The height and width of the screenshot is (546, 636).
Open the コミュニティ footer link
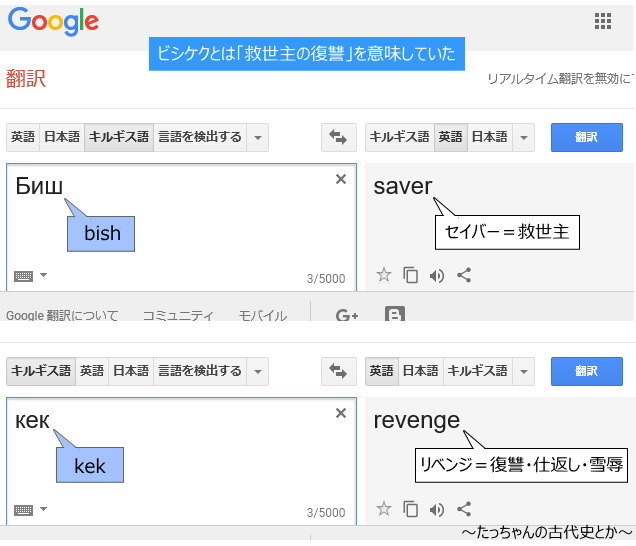point(178,315)
